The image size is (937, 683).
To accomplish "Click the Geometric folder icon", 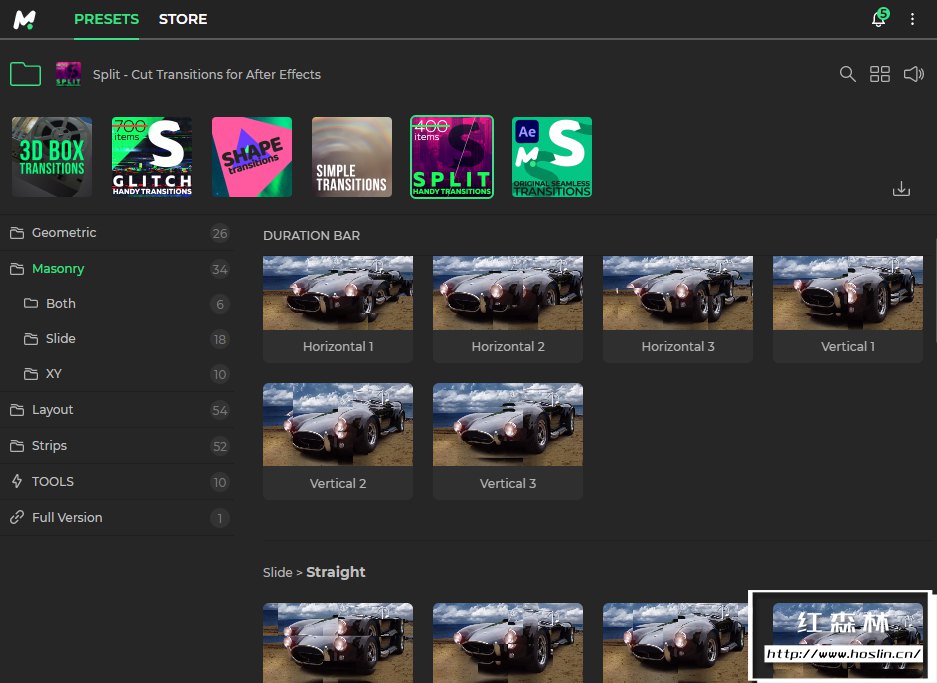I will coord(17,232).
